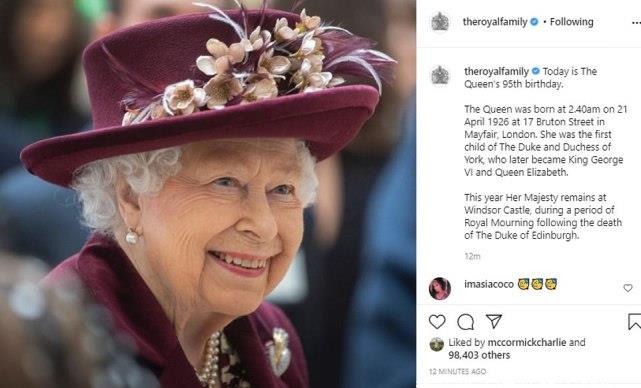This screenshot has height=388, width=641.
Task: Like the post with the heart icon
Action: (437, 322)
